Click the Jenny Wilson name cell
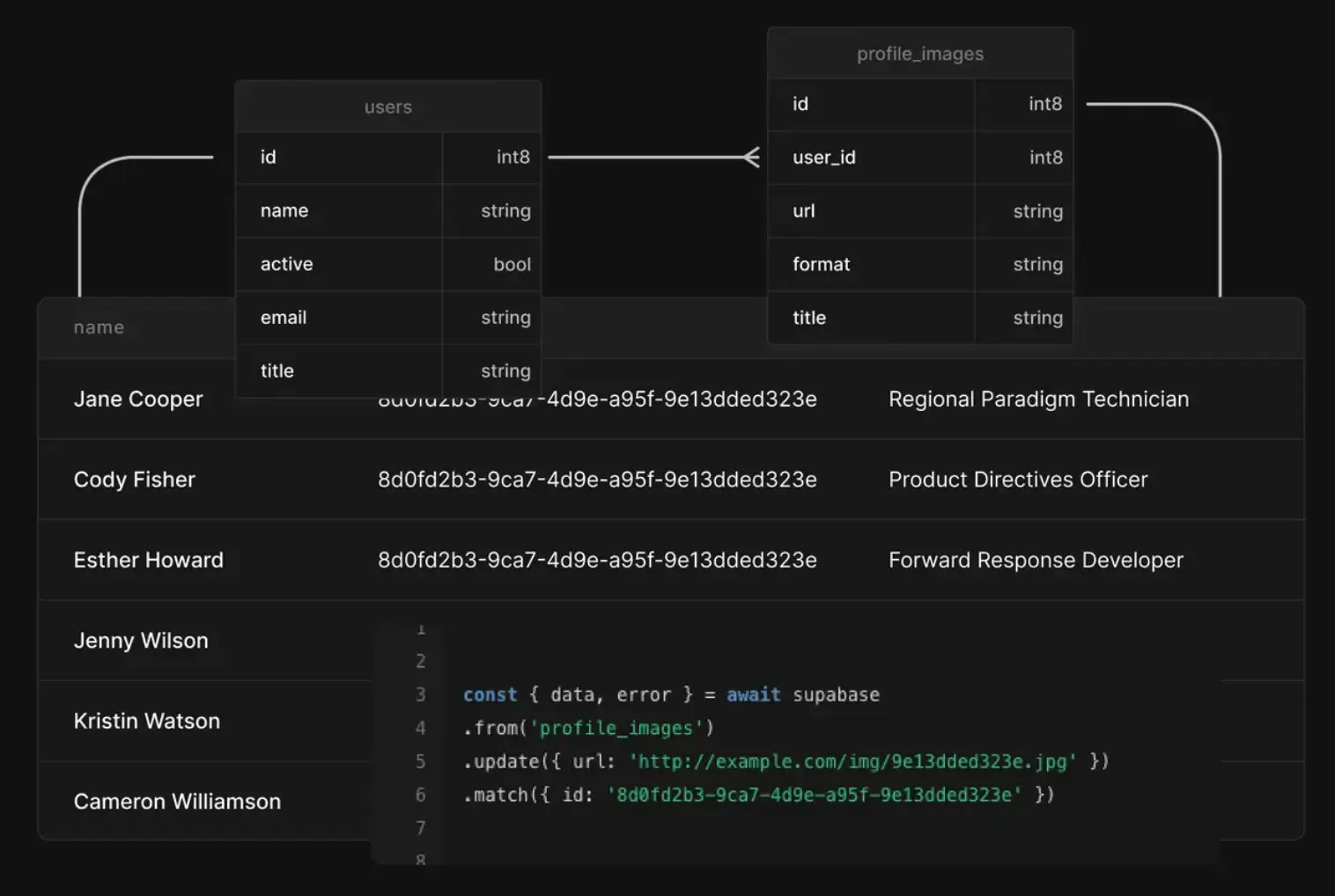This screenshot has width=1335, height=896. (141, 641)
